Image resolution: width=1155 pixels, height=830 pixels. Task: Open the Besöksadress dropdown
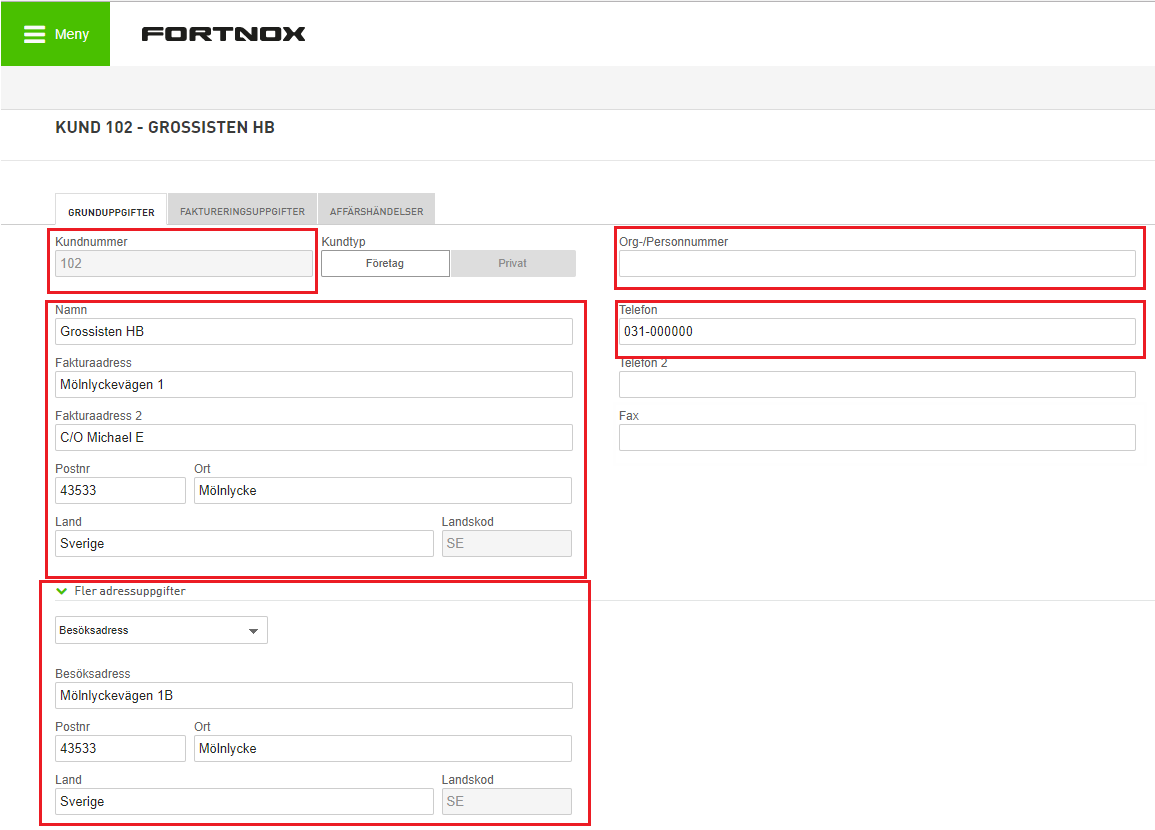click(161, 630)
